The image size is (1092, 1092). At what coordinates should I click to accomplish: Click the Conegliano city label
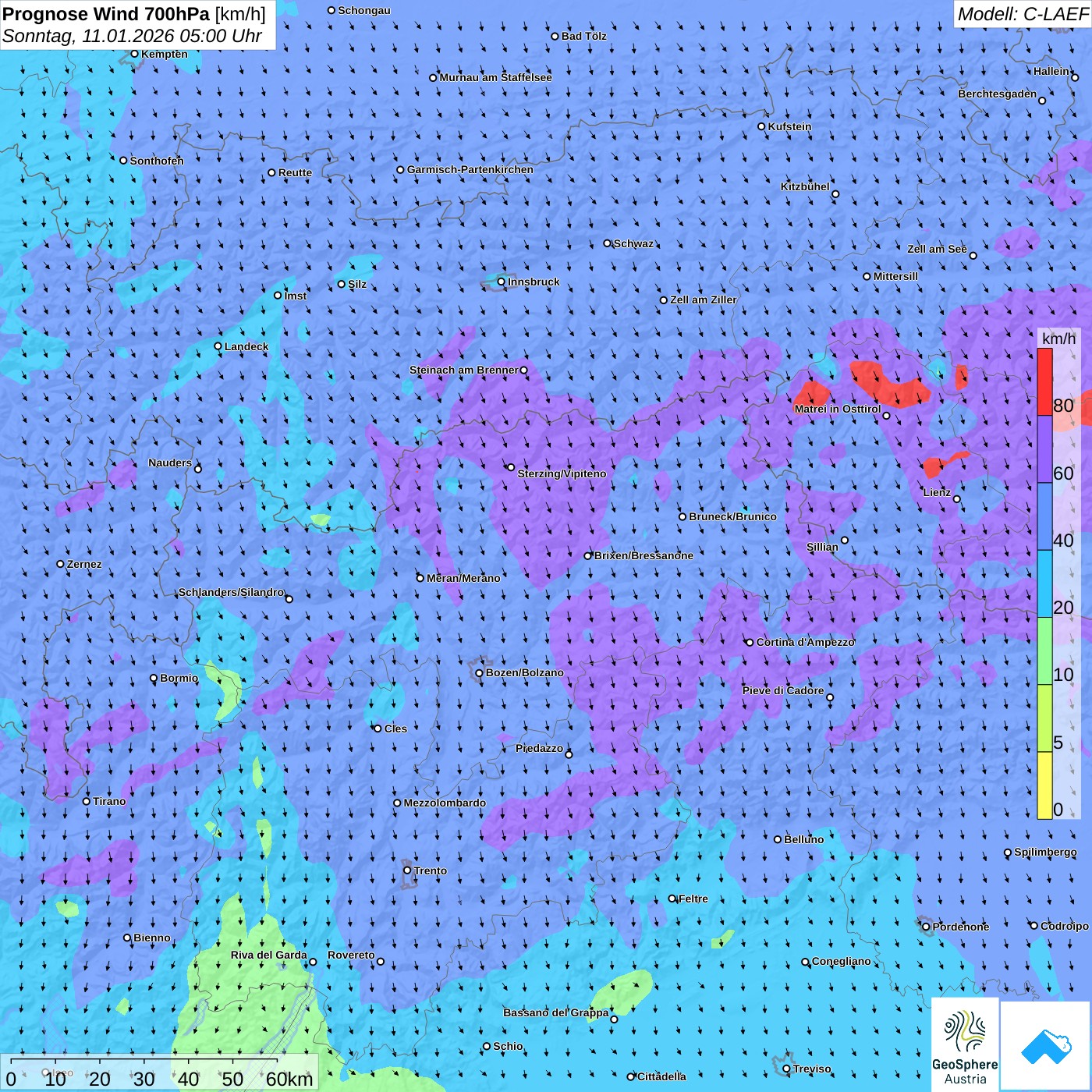pos(841,961)
